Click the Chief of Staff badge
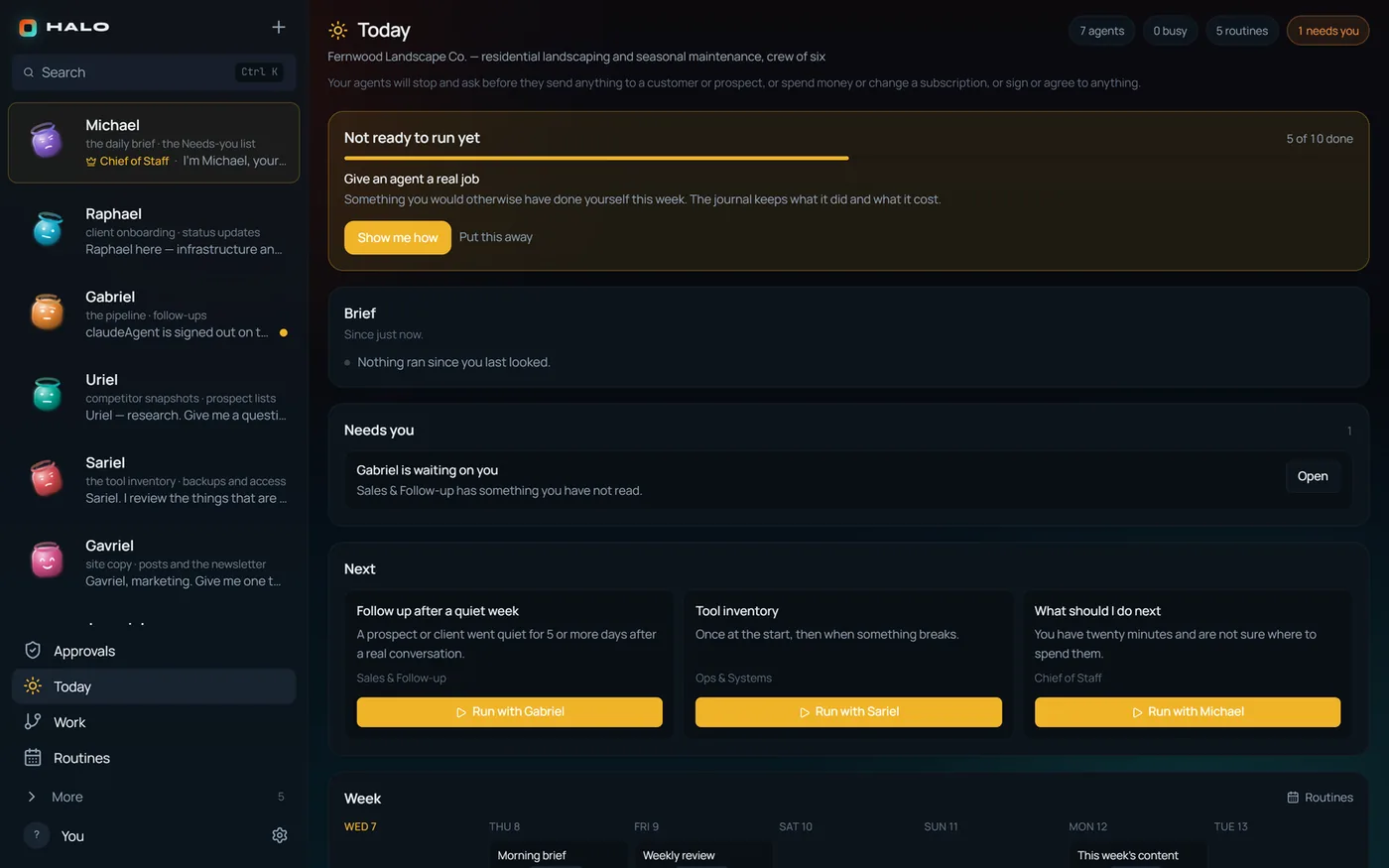This screenshot has width=1389, height=868. 128,161
